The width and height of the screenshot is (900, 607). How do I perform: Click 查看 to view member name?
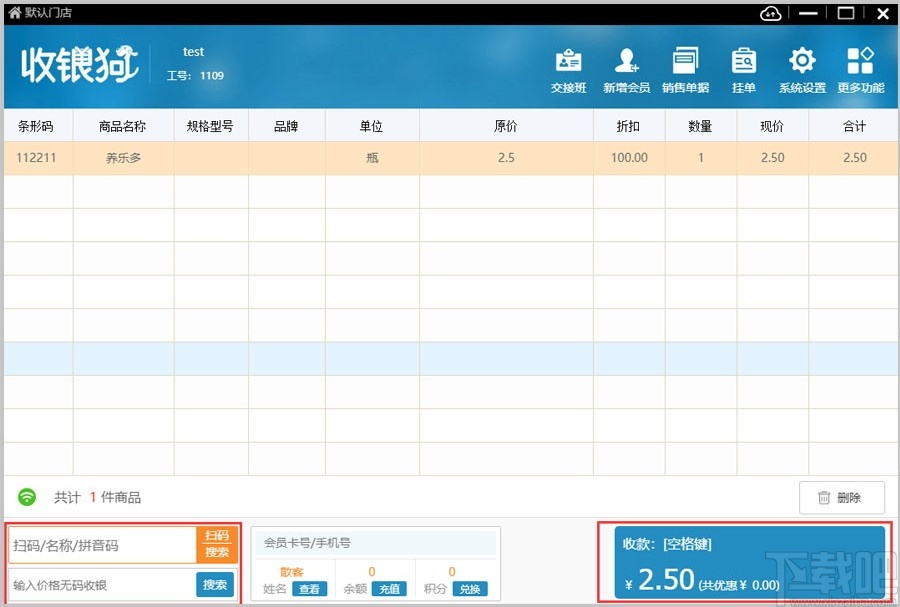pyautogui.click(x=309, y=589)
